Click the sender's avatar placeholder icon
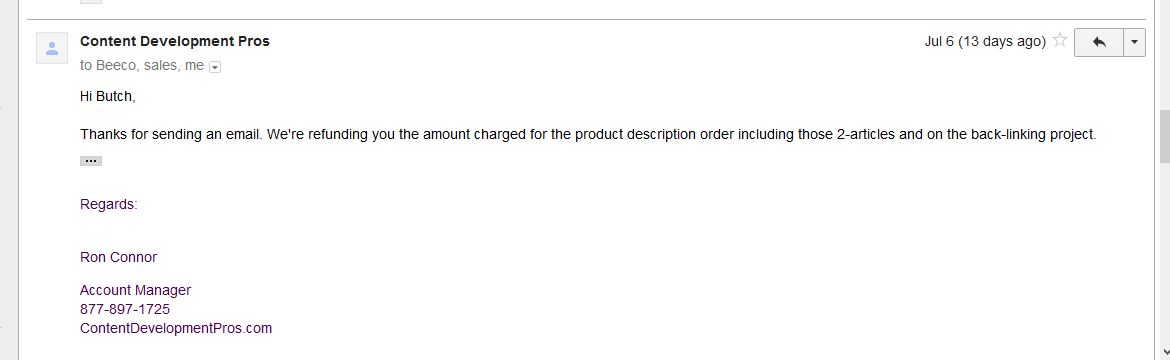The height and width of the screenshot is (360, 1170). pos(52,49)
